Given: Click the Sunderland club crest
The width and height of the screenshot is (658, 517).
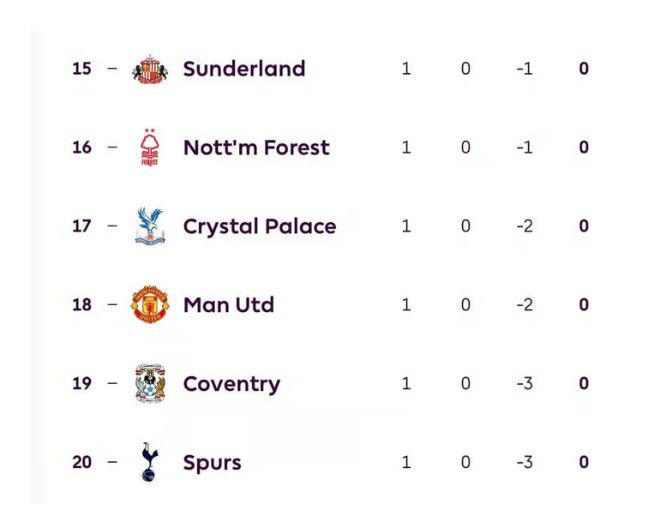Looking at the screenshot, I should point(150,69).
